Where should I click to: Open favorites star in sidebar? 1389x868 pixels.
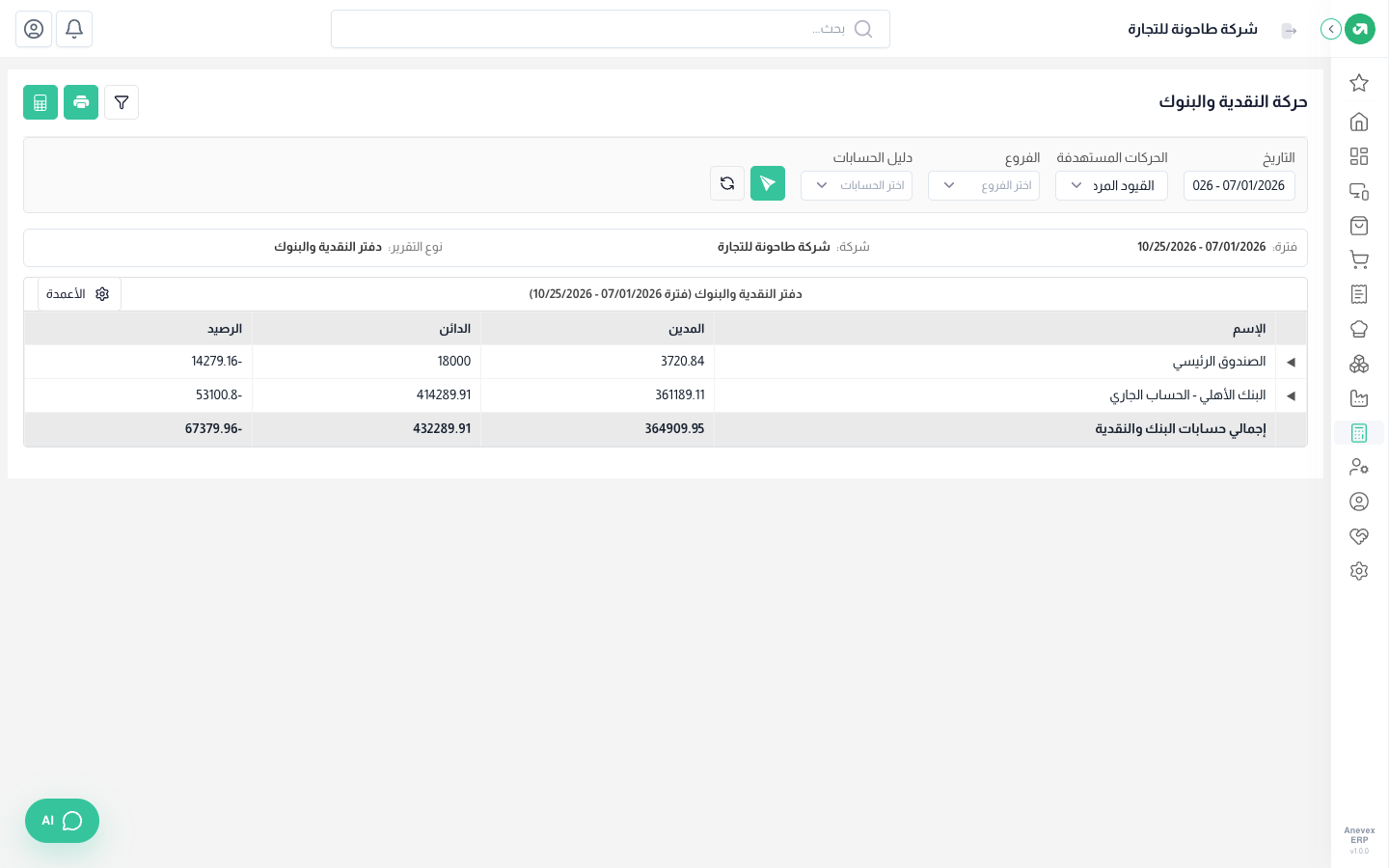click(x=1359, y=83)
